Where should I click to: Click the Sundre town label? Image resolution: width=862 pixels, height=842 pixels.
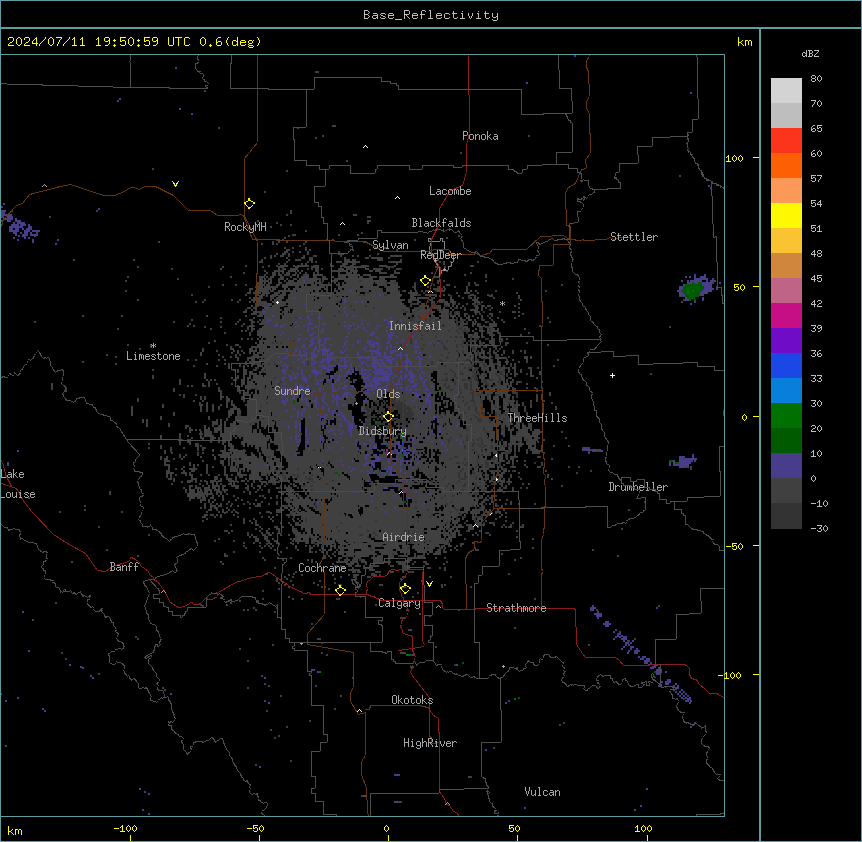click(292, 391)
